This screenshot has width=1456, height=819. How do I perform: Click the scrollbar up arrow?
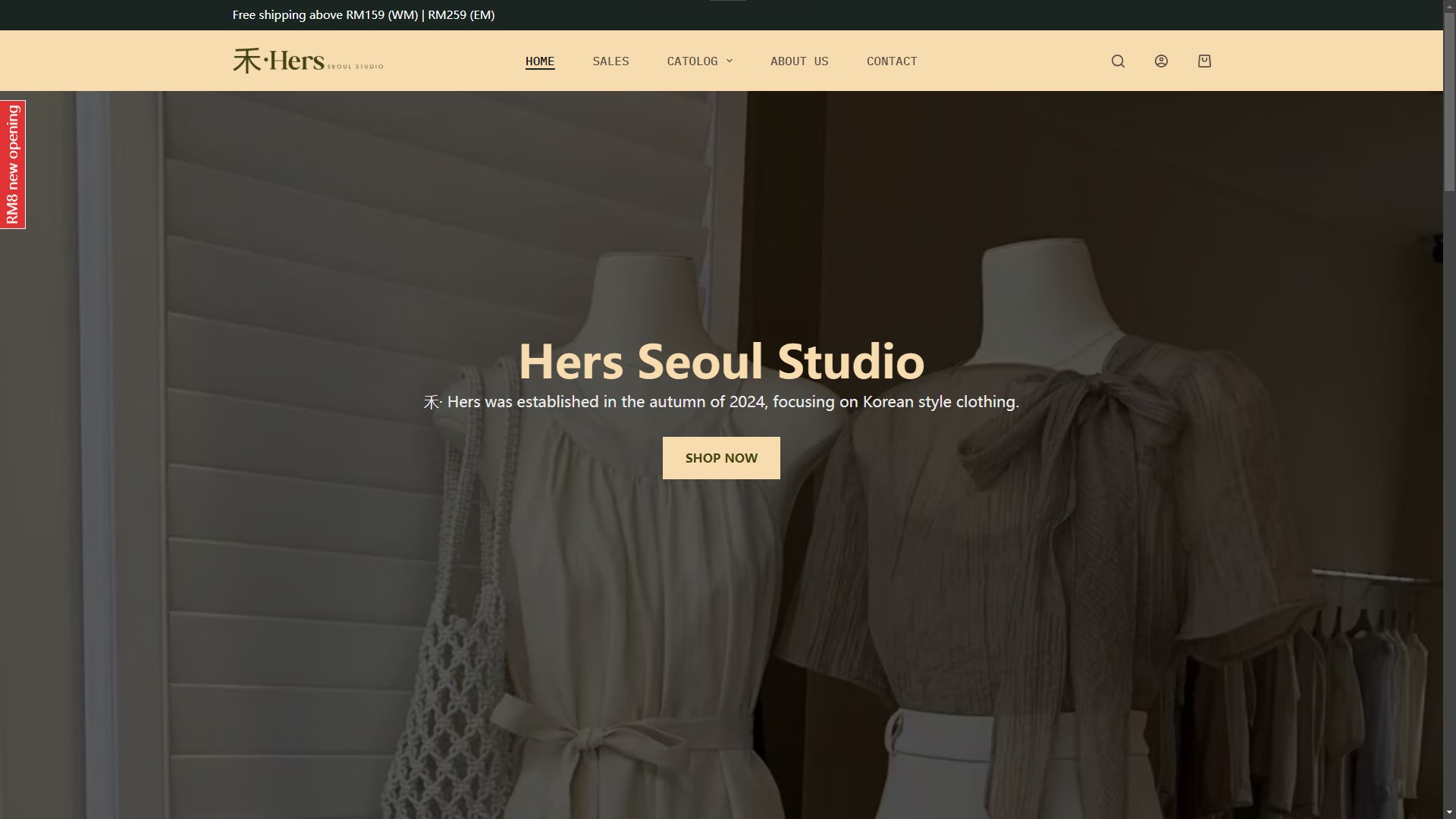1449,6
